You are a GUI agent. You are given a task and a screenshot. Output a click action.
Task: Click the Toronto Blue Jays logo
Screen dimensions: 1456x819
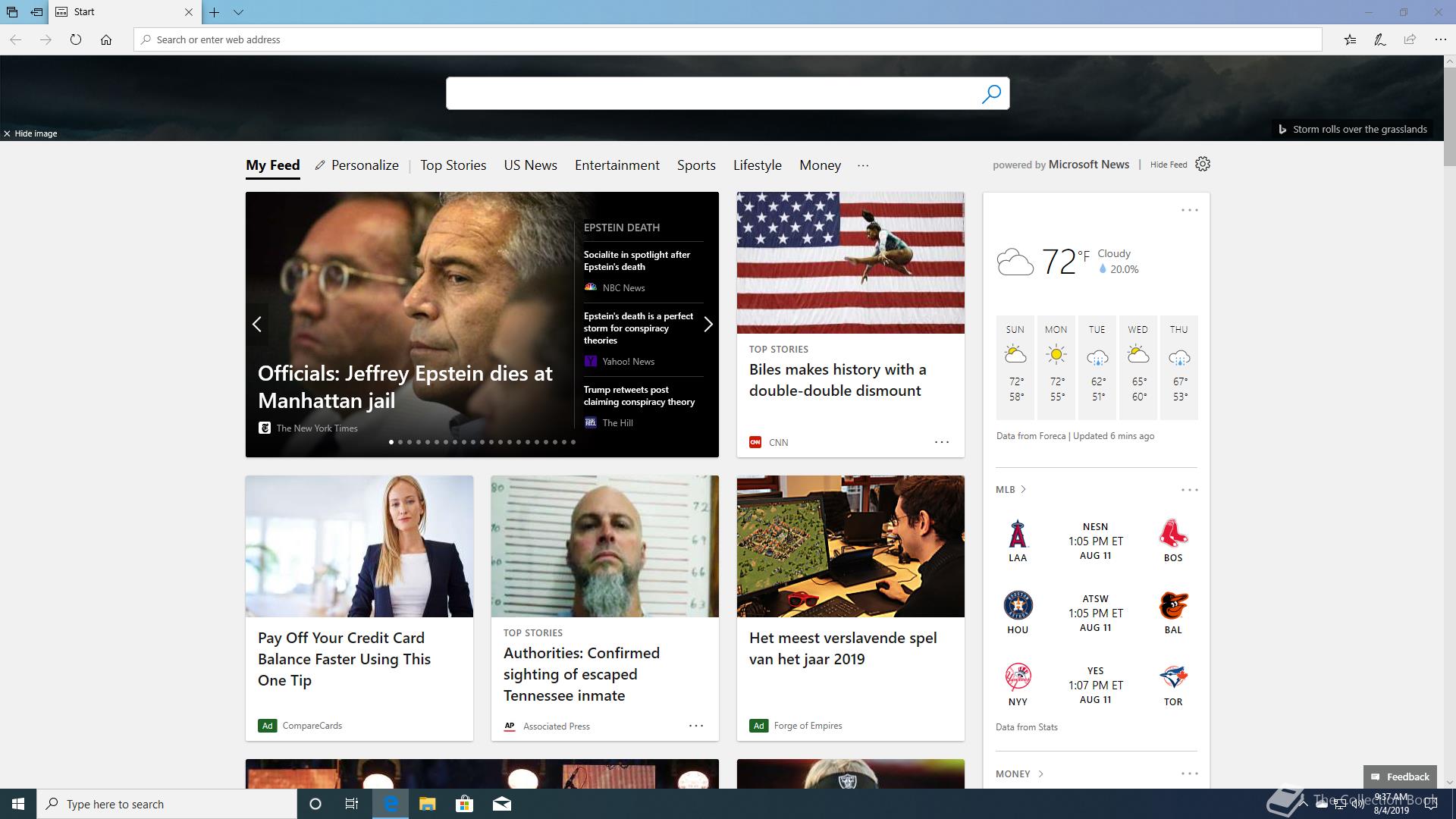coord(1173,677)
